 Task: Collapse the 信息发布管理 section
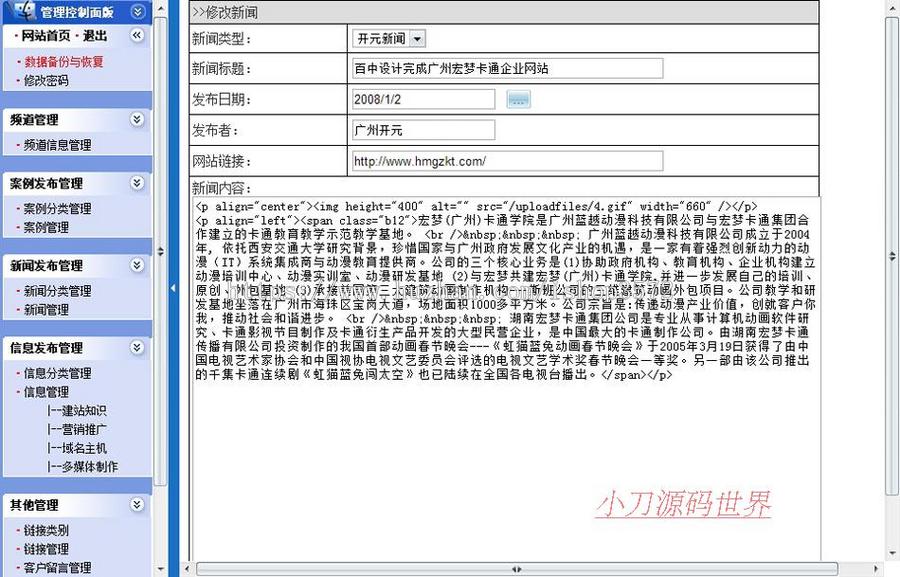click(x=137, y=347)
